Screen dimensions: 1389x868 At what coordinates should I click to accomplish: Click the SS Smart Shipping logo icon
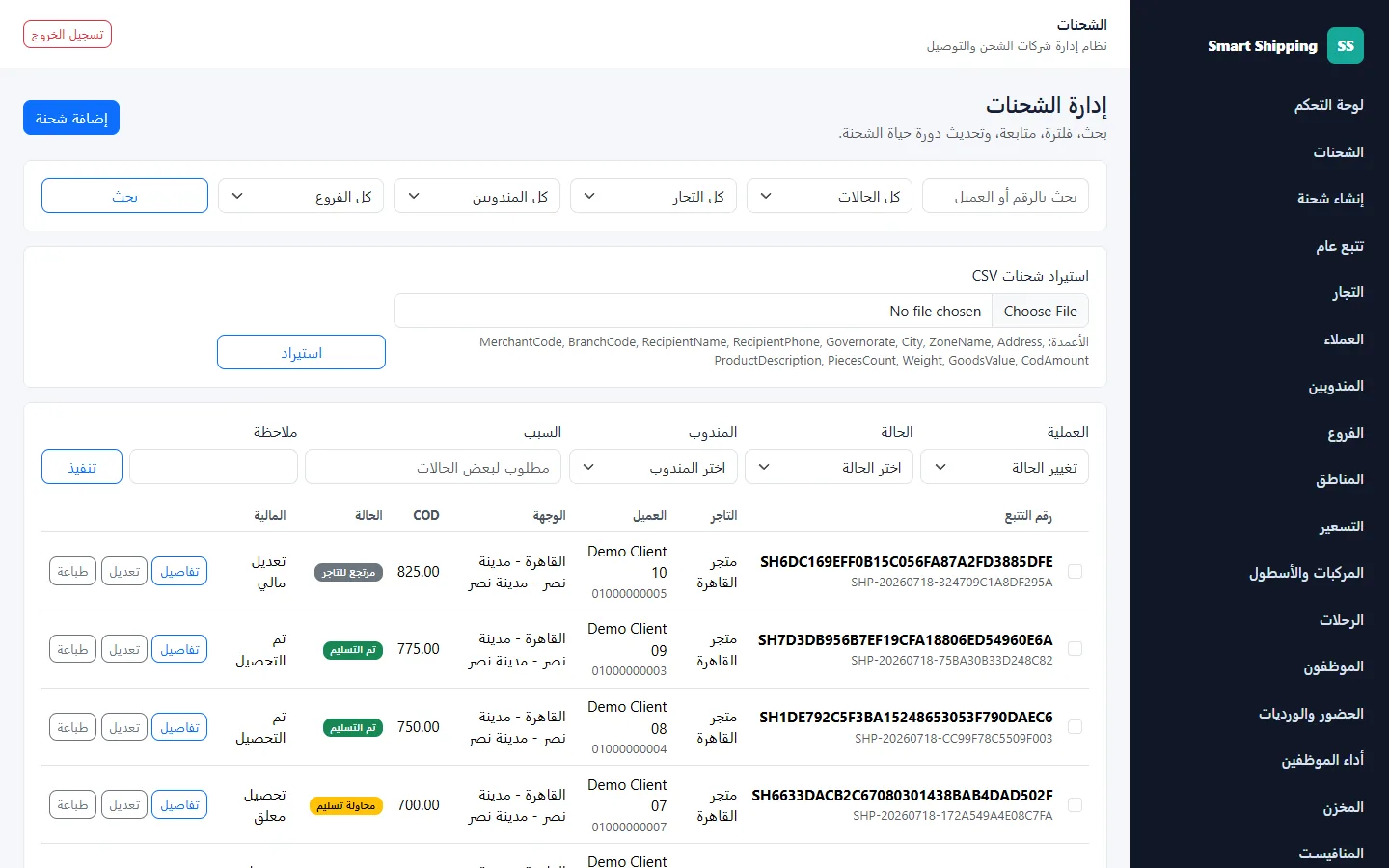click(x=1345, y=45)
